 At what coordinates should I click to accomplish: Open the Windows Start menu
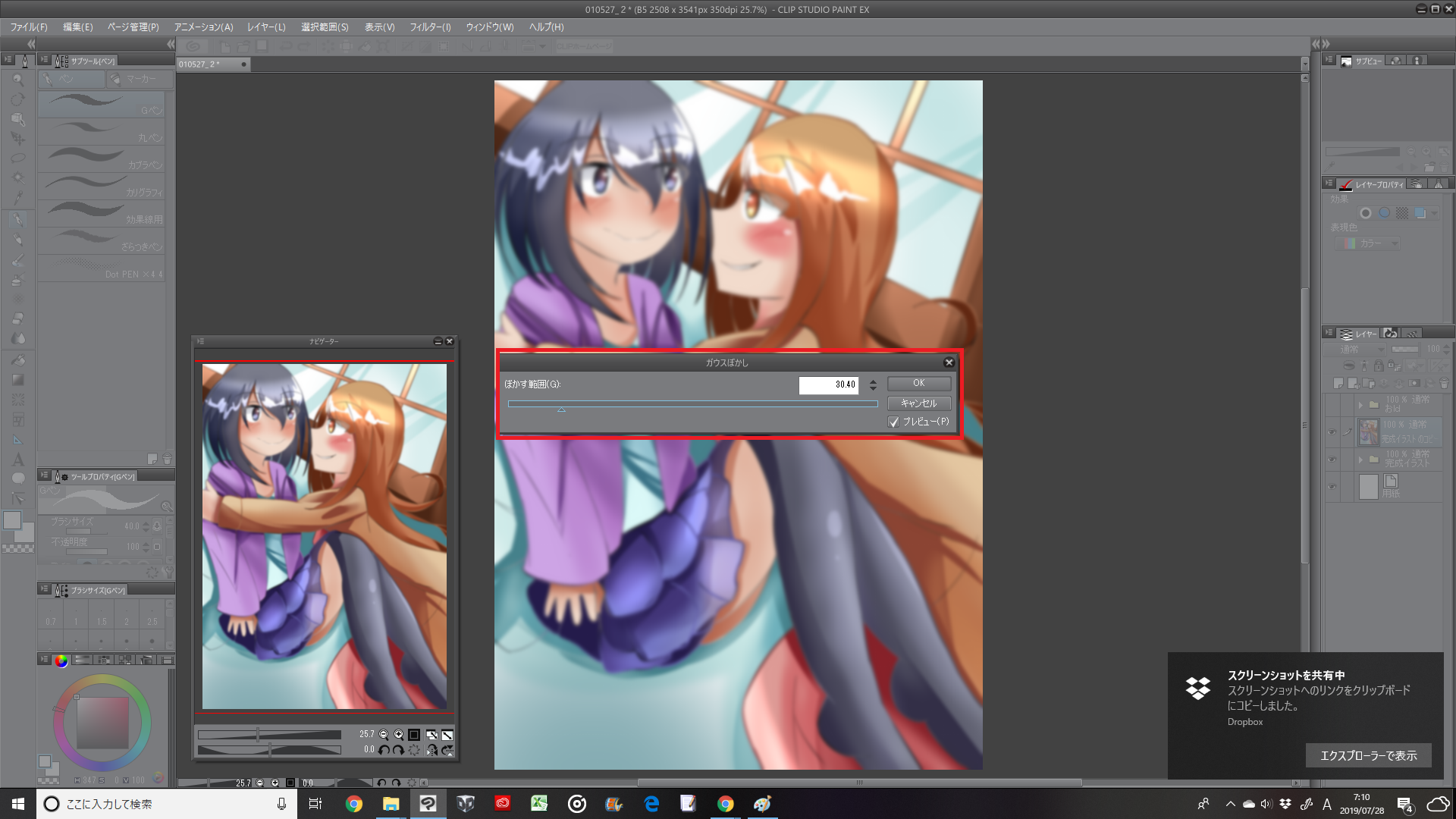point(18,804)
